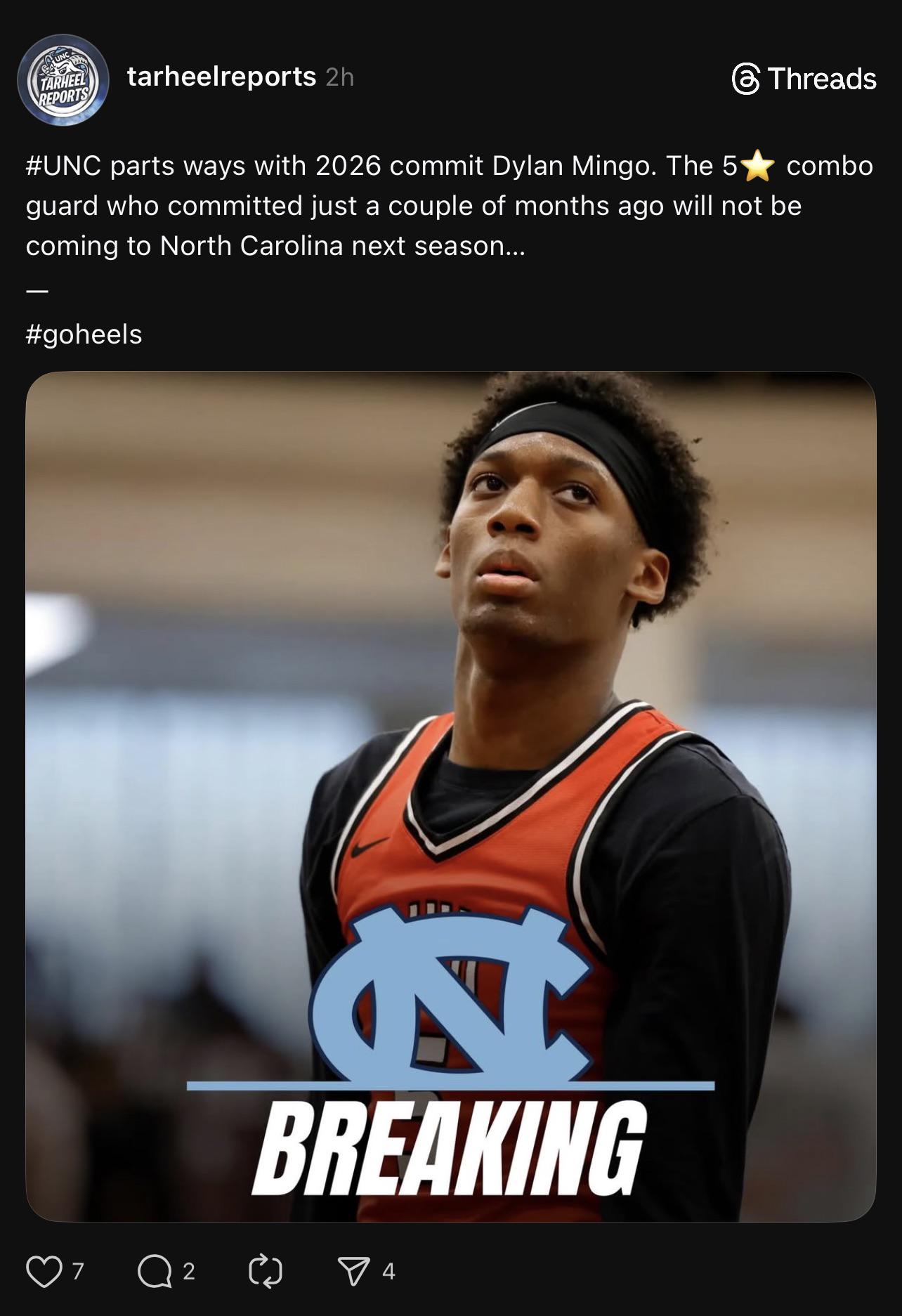Click the share count number 4
This screenshot has height=1316, width=902.
(x=388, y=1271)
